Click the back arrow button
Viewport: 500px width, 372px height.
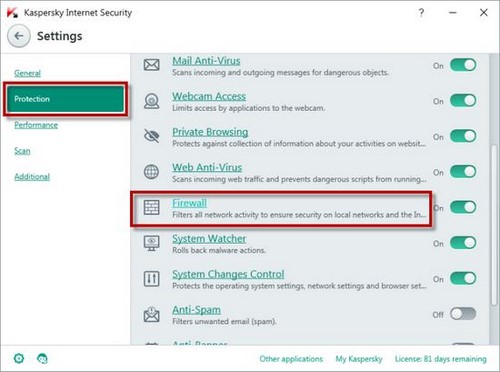click(19, 36)
